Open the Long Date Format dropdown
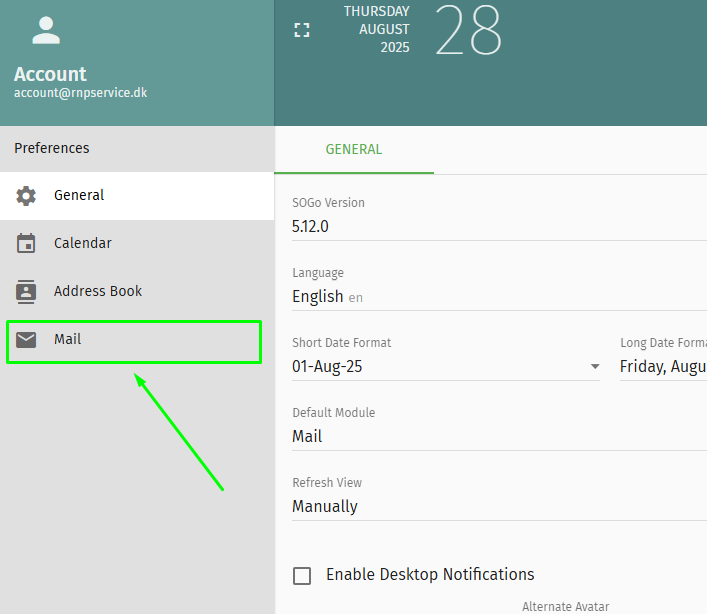This screenshot has width=707, height=614. [x=662, y=366]
